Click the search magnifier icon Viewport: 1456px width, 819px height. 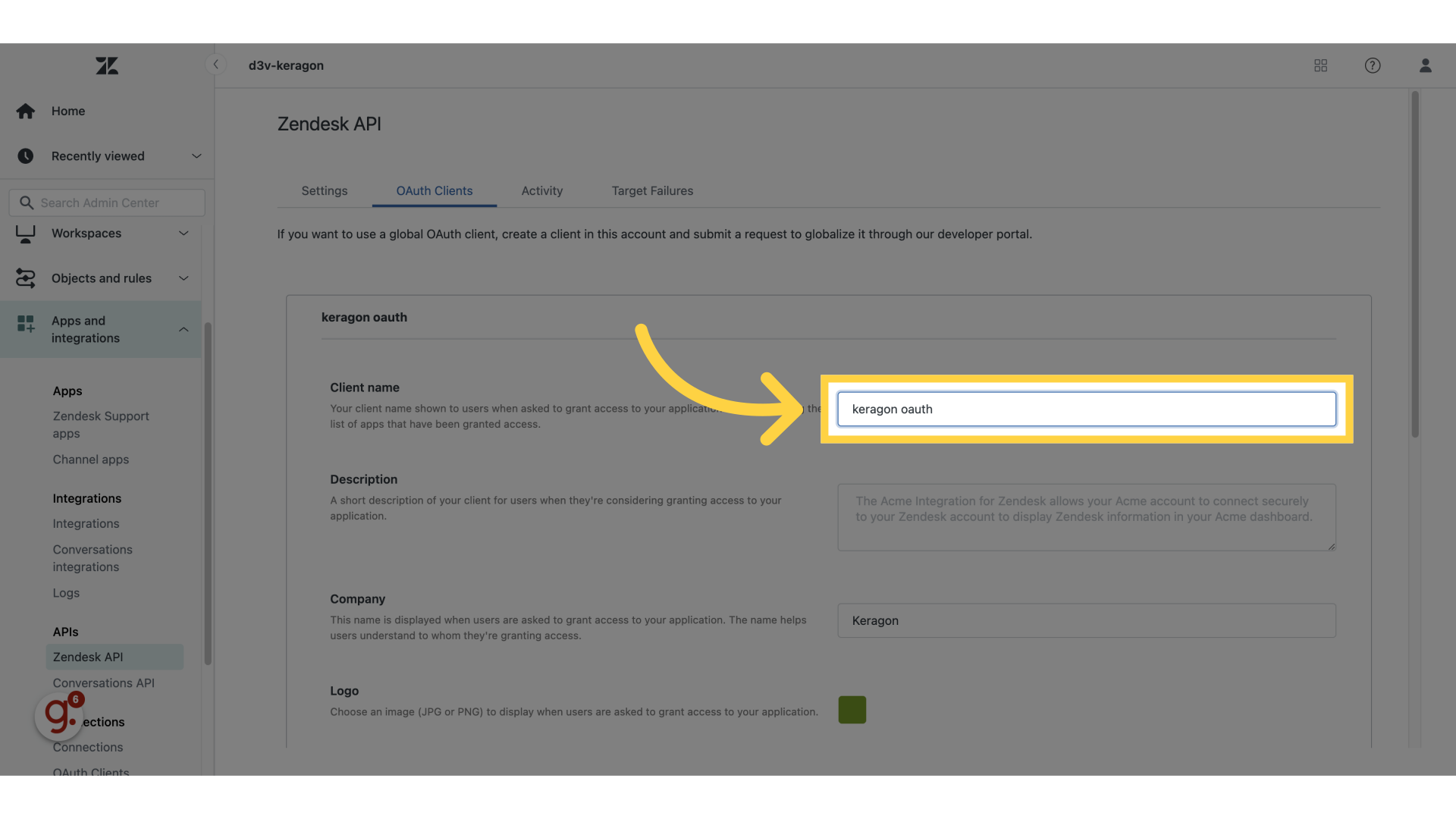tap(27, 203)
